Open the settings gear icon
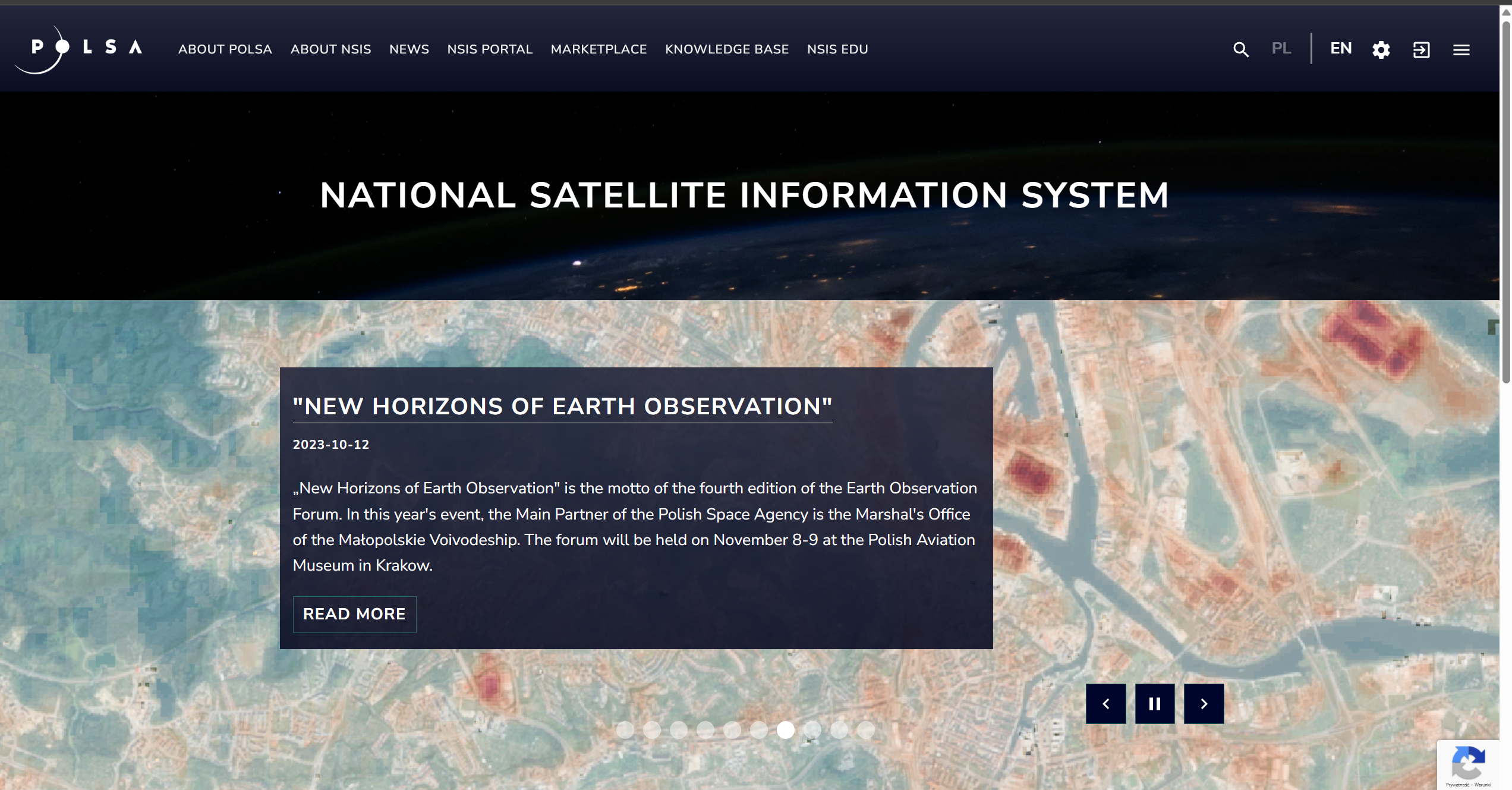 [1381, 49]
